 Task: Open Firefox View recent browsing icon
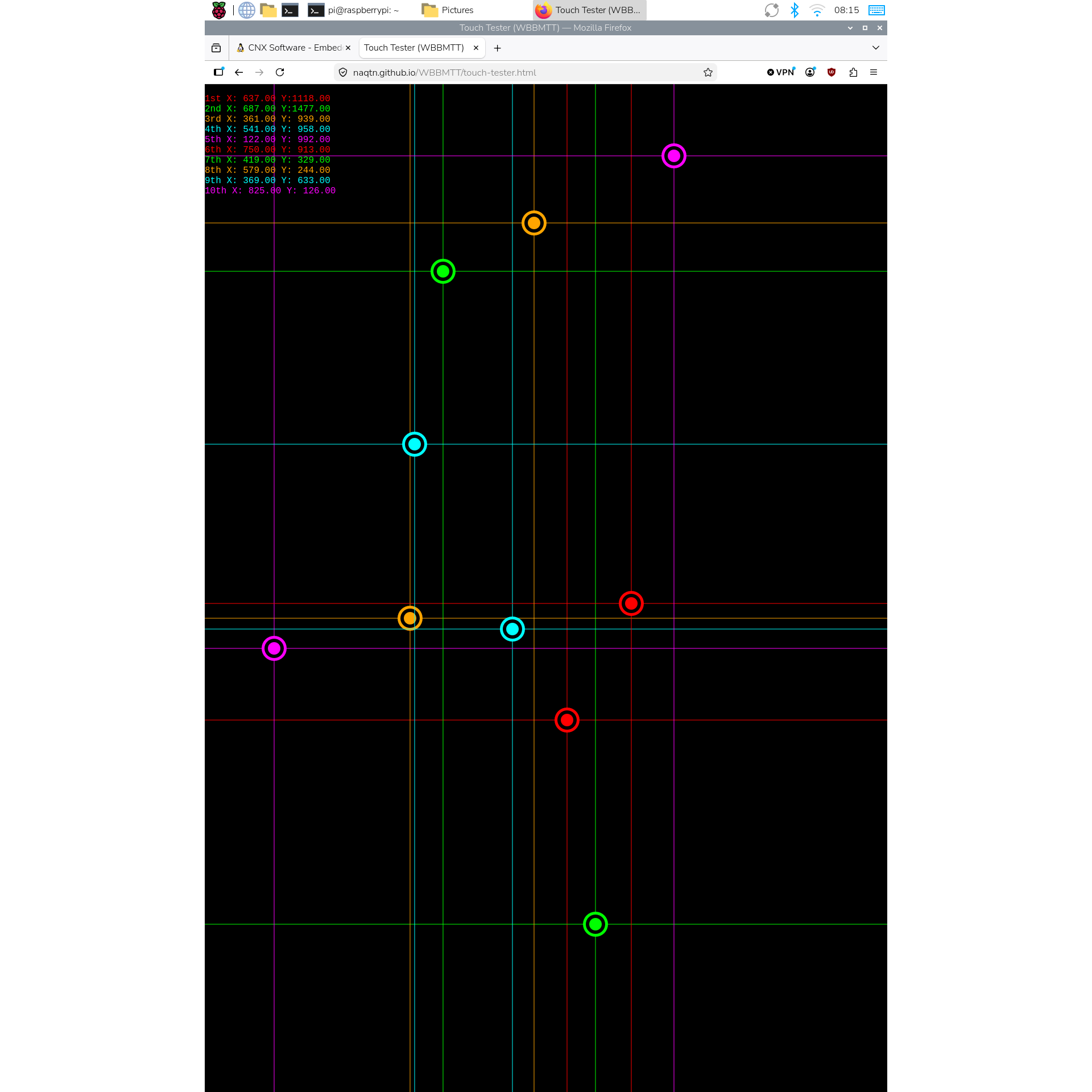[x=216, y=48]
